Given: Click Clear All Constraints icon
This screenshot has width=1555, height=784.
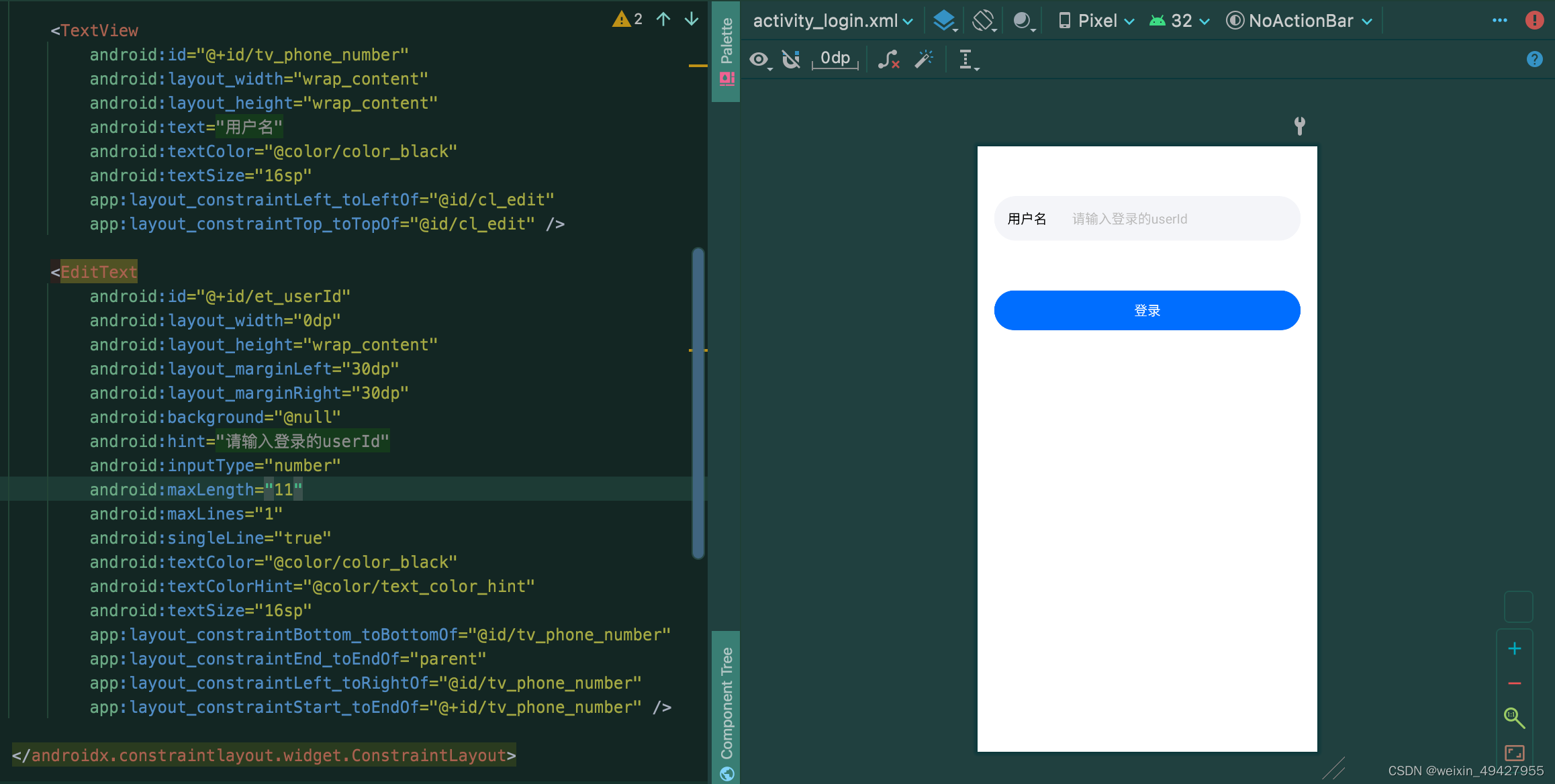Looking at the screenshot, I should pyautogui.click(x=888, y=60).
